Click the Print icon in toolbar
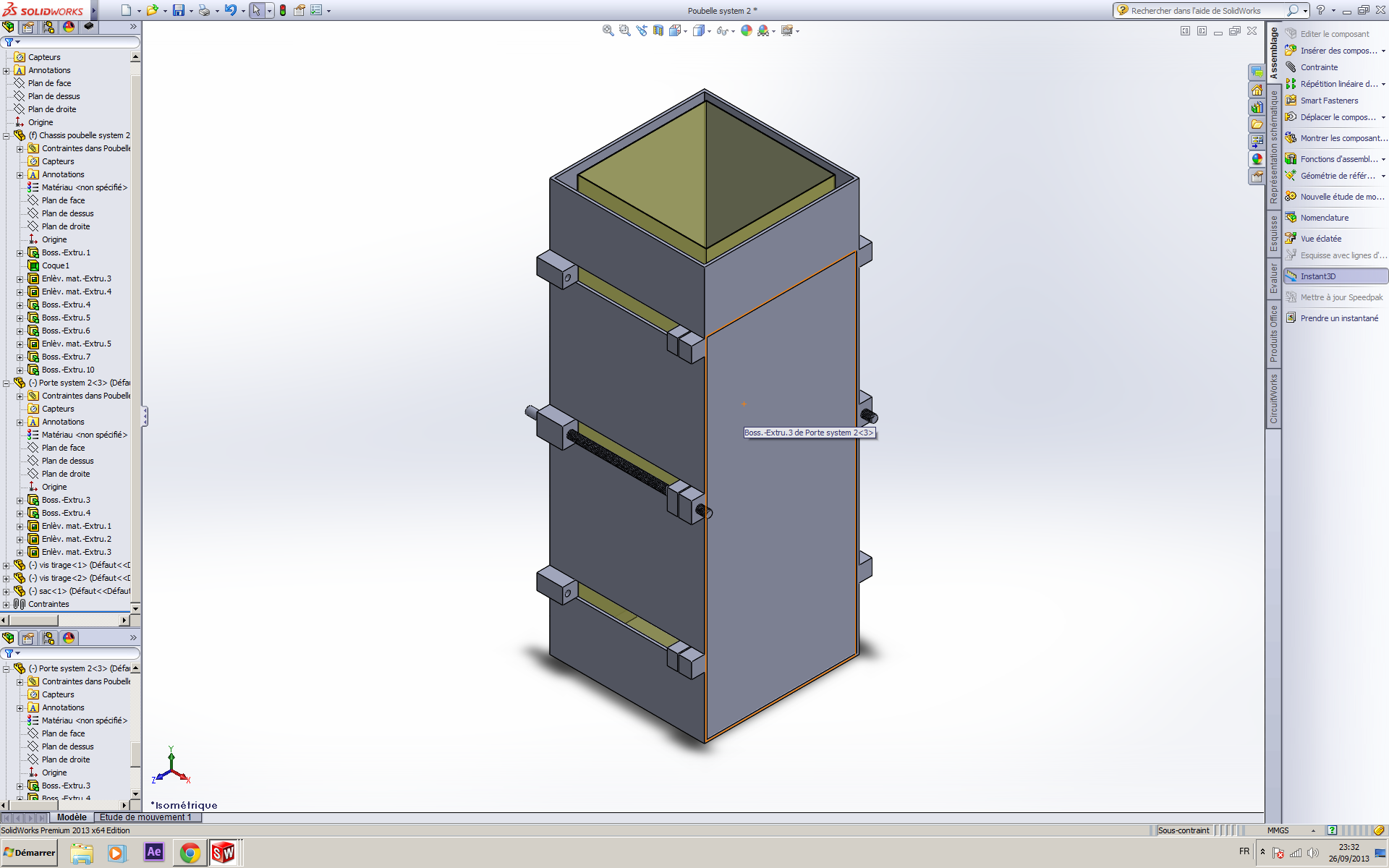1389x868 pixels. [204, 10]
